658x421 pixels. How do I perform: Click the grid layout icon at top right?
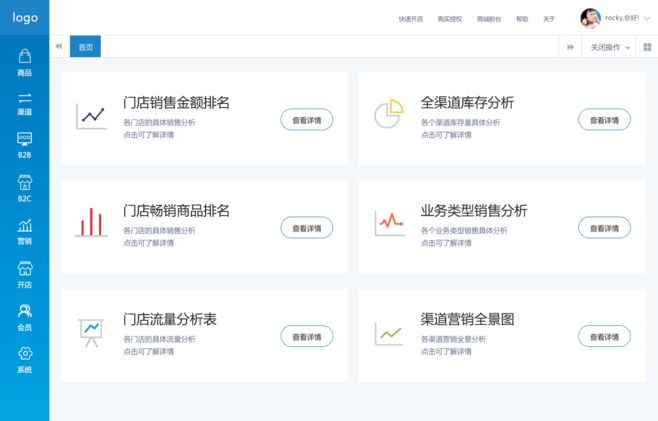(x=648, y=47)
